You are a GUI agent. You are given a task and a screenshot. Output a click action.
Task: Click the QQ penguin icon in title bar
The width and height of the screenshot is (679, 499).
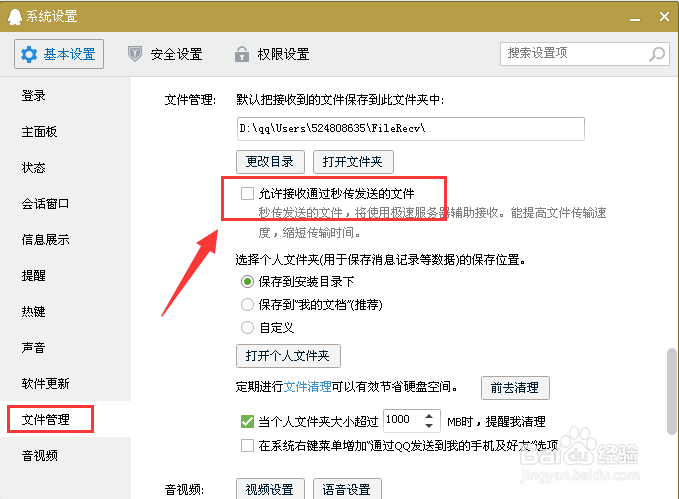click(x=15, y=17)
